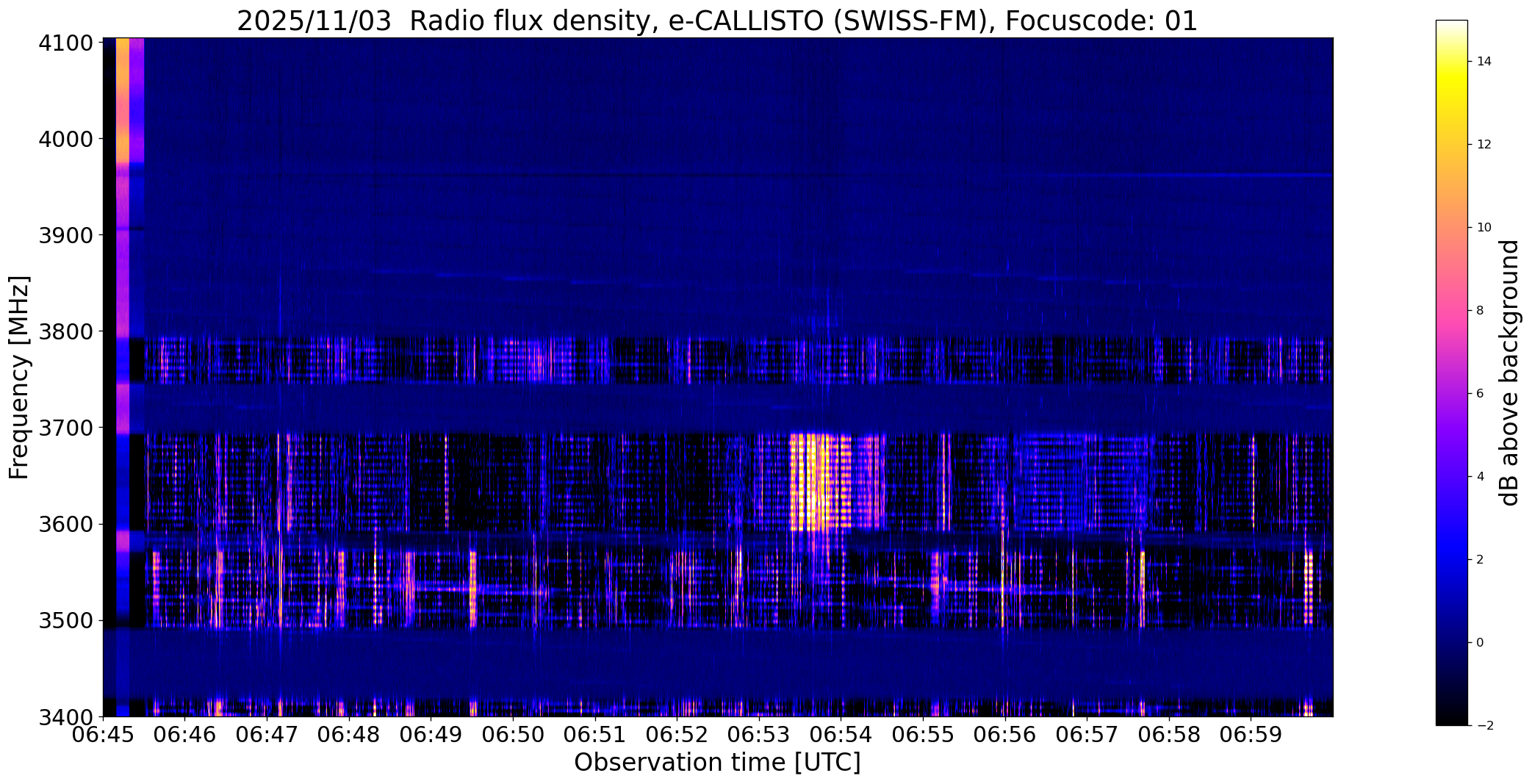Click the 3800 frequency tick label
1532x784 pixels.
(65, 331)
